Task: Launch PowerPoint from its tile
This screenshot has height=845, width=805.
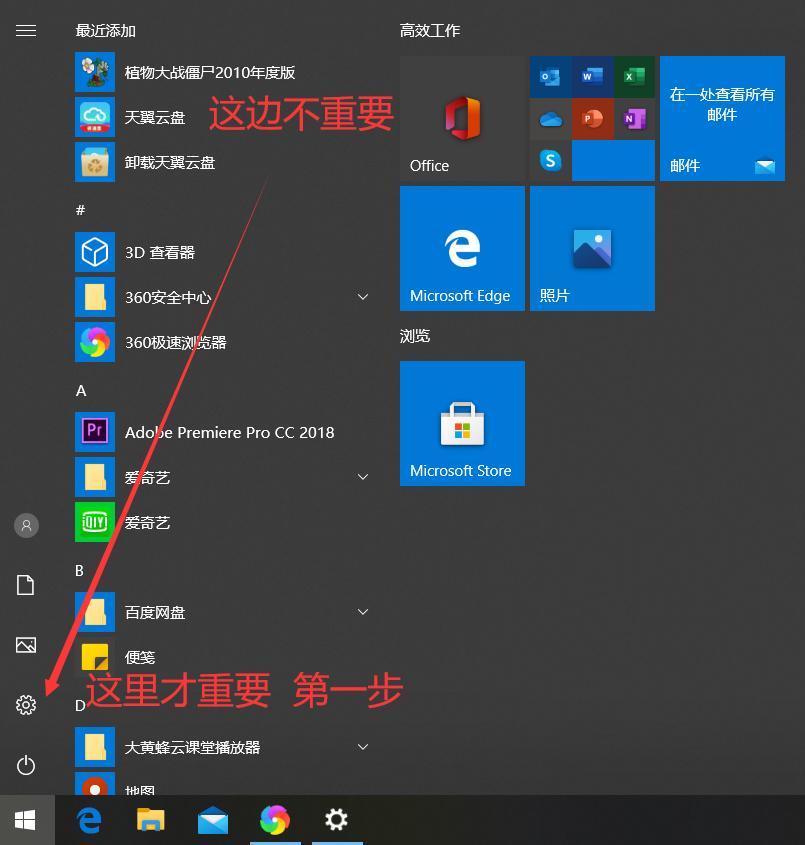Action: pos(592,118)
